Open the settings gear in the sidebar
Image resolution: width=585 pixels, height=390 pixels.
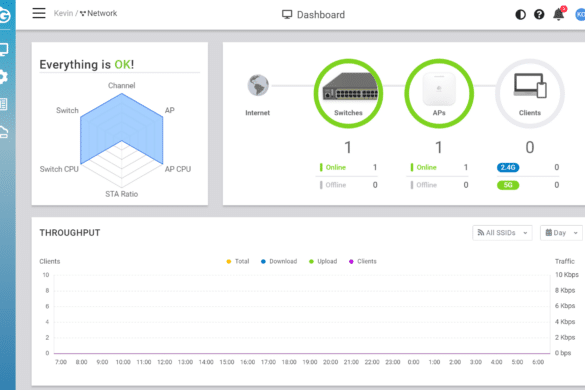click(3, 77)
